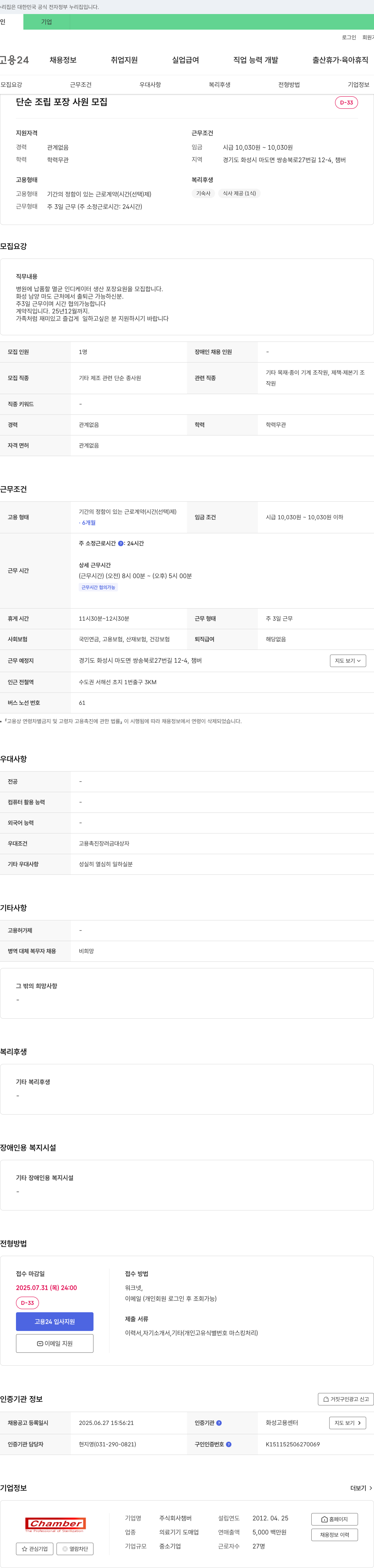Click the 로그인 link
The image size is (374, 1568).
click(349, 38)
